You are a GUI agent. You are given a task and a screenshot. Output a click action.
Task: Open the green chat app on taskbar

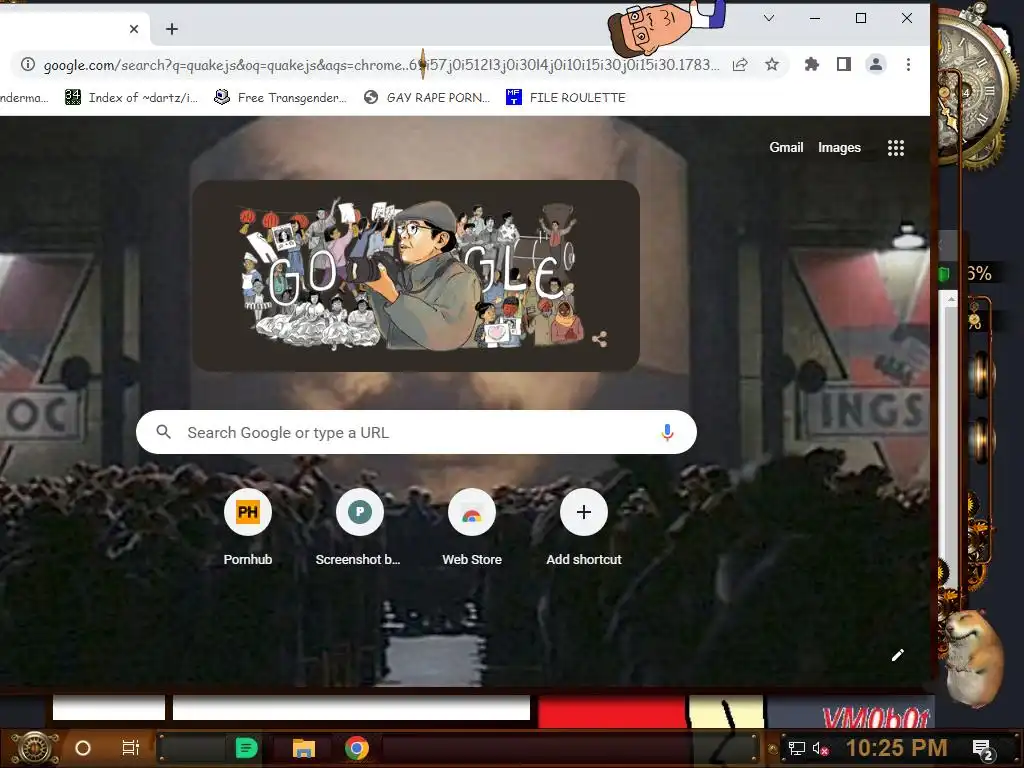tap(246, 748)
